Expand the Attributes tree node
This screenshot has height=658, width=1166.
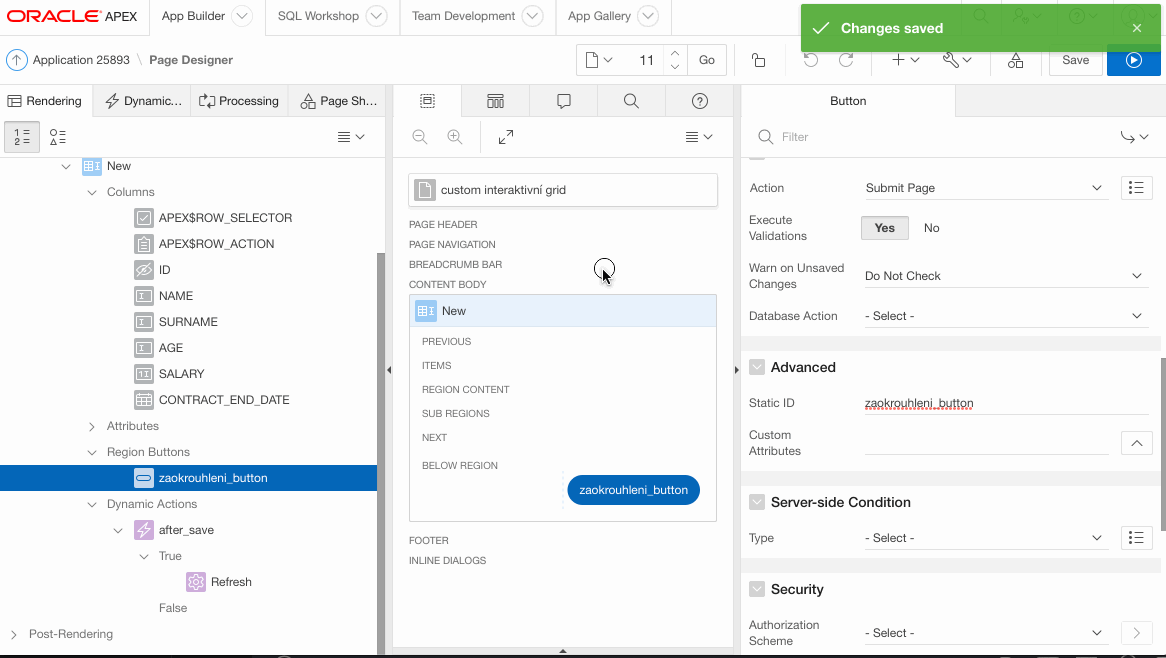pyautogui.click(x=92, y=426)
